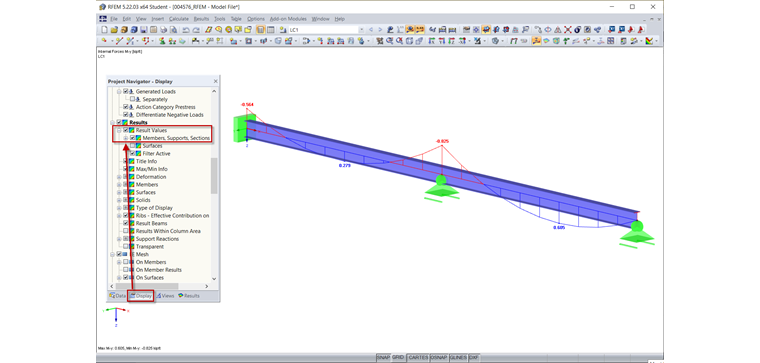The height and width of the screenshot is (363, 760).
Task: Expand the On Members mesh node
Action: click(119, 262)
